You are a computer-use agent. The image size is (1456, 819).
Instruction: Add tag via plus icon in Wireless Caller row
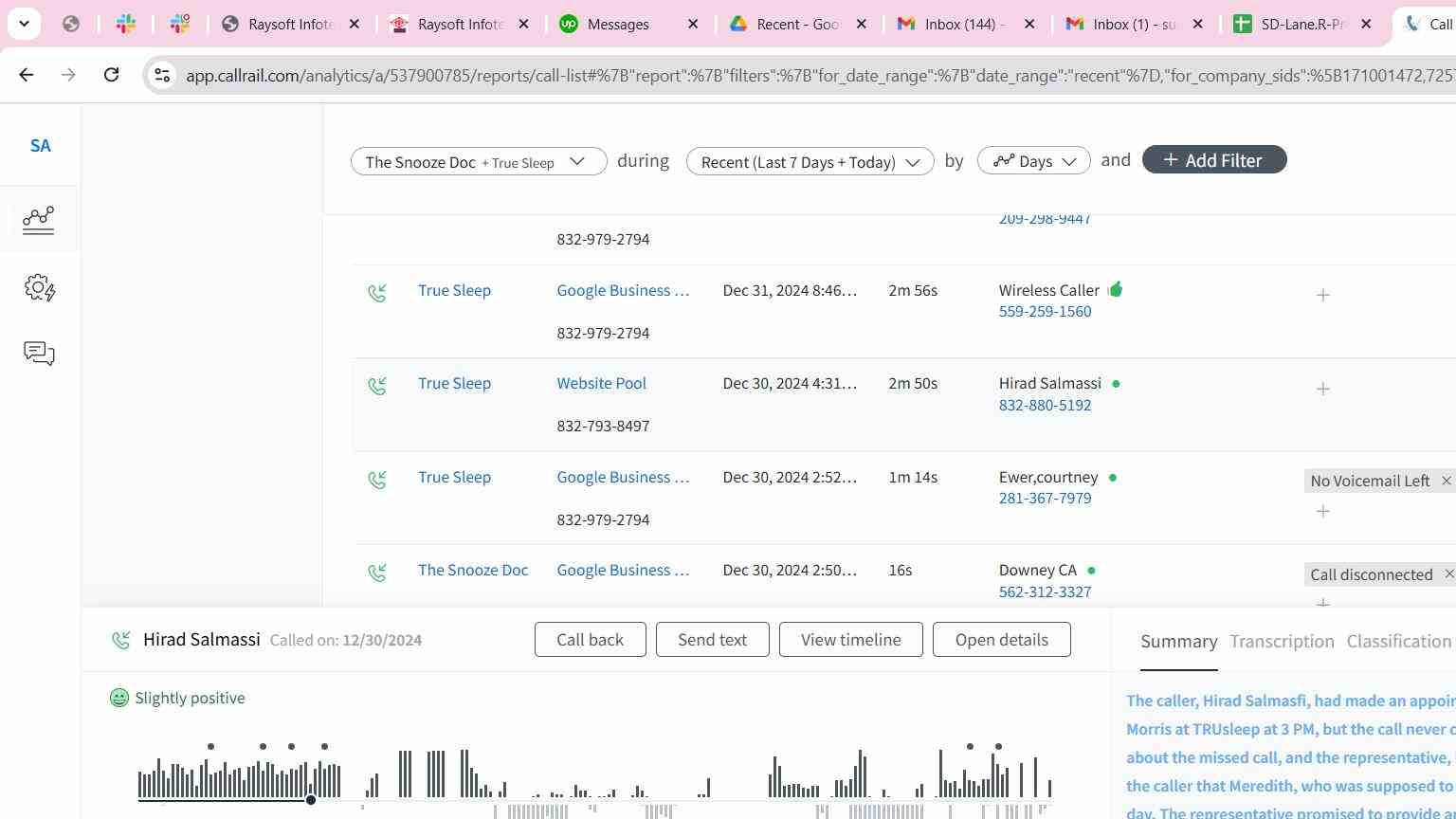point(1323,296)
